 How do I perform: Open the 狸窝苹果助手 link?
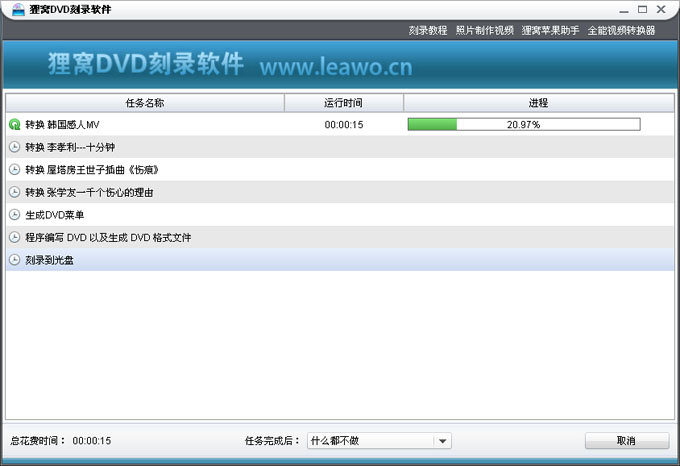pyautogui.click(x=550, y=30)
